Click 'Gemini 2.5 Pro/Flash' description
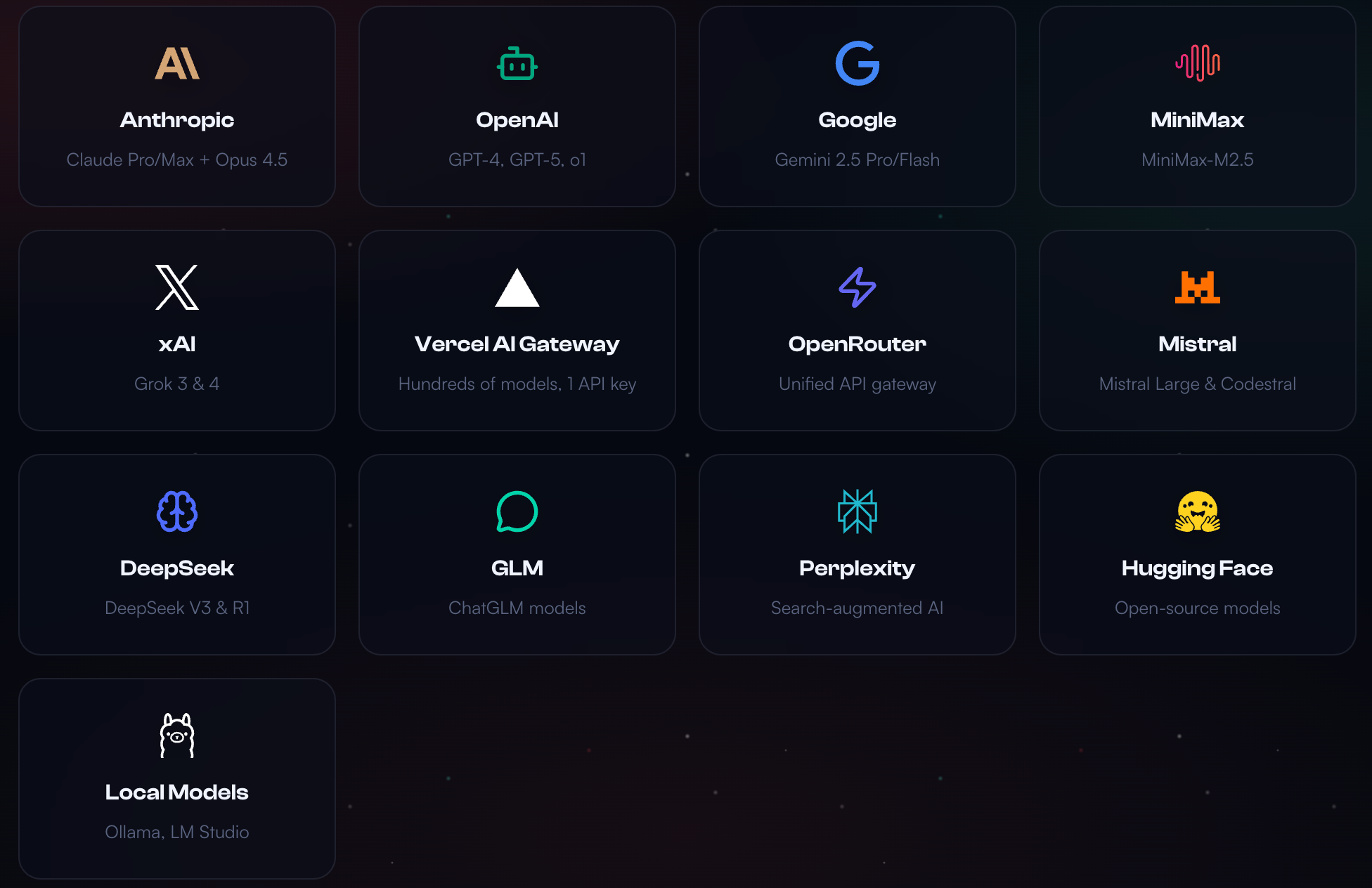This screenshot has width=1372, height=888. pyautogui.click(x=857, y=160)
